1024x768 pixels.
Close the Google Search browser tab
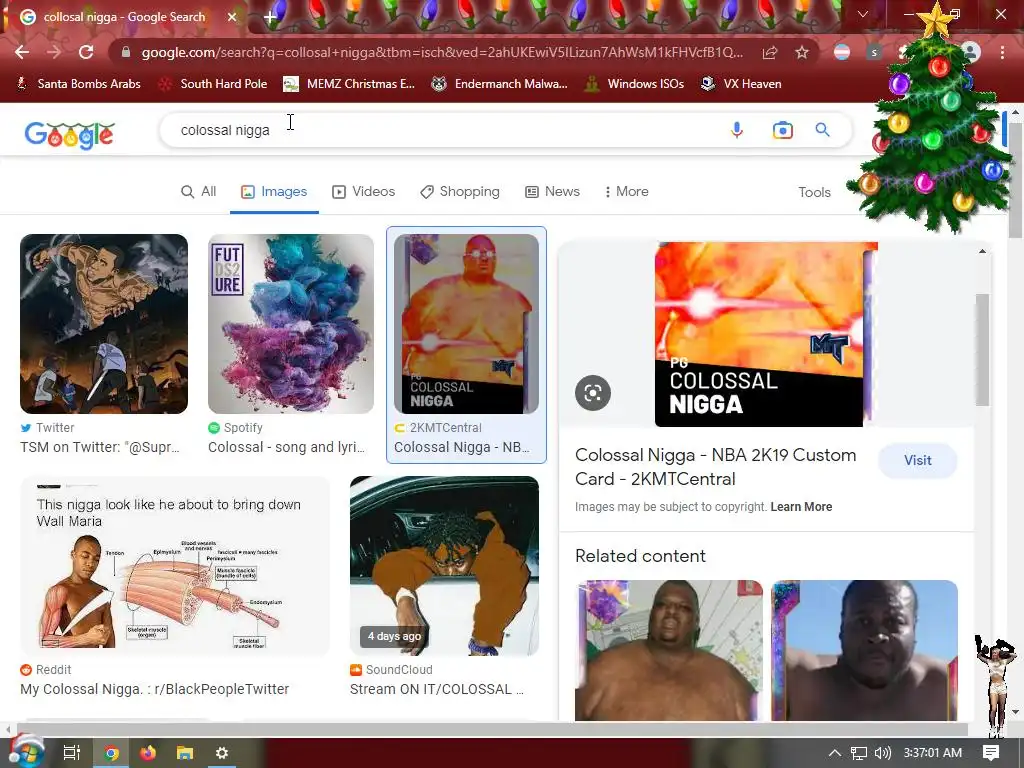coord(232,17)
